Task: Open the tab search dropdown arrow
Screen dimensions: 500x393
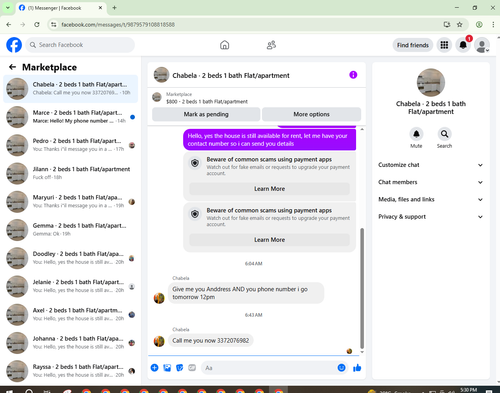Action: click(x=8, y=7)
